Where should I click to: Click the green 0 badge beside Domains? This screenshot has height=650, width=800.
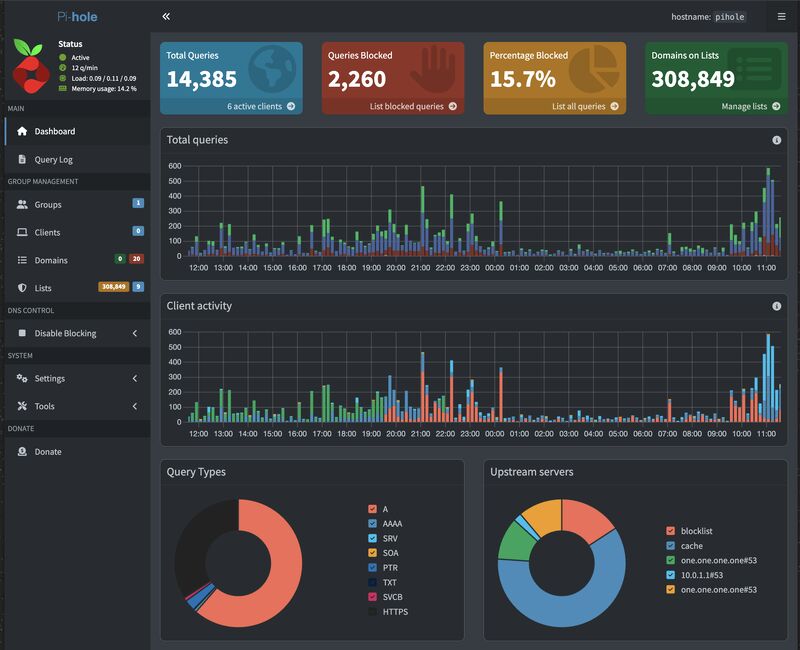click(x=120, y=259)
